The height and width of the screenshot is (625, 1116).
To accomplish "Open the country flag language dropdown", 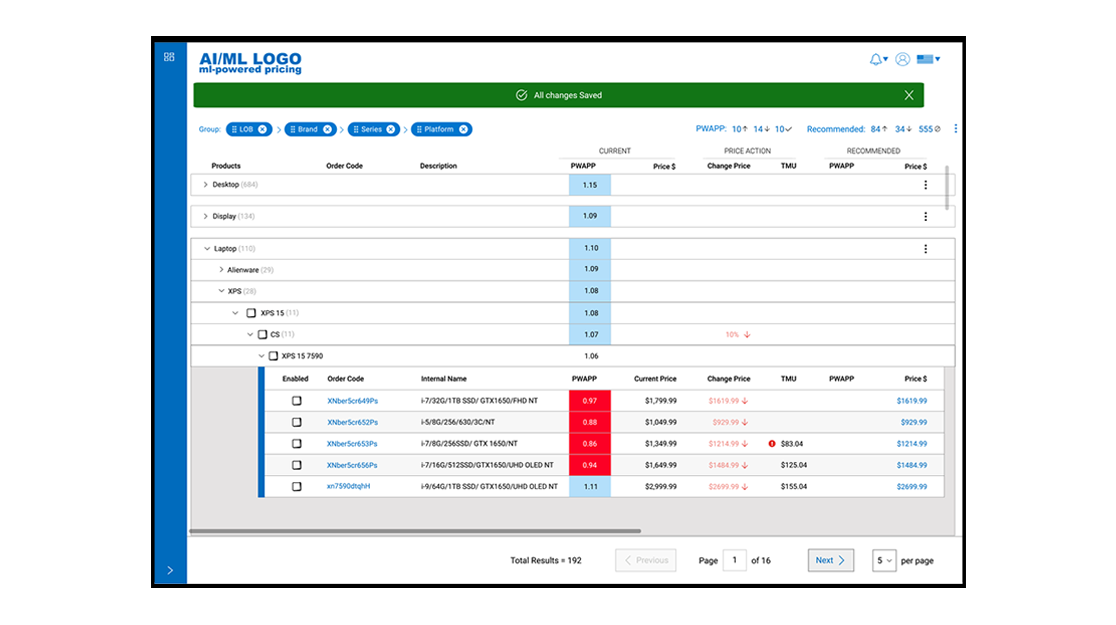I will [x=929, y=59].
